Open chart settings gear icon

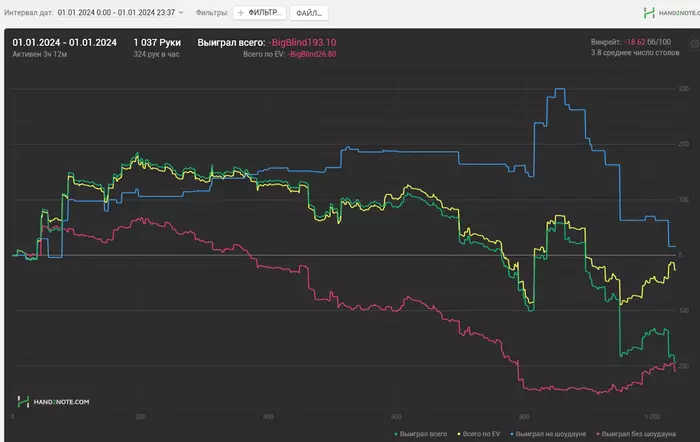[695, 44]
